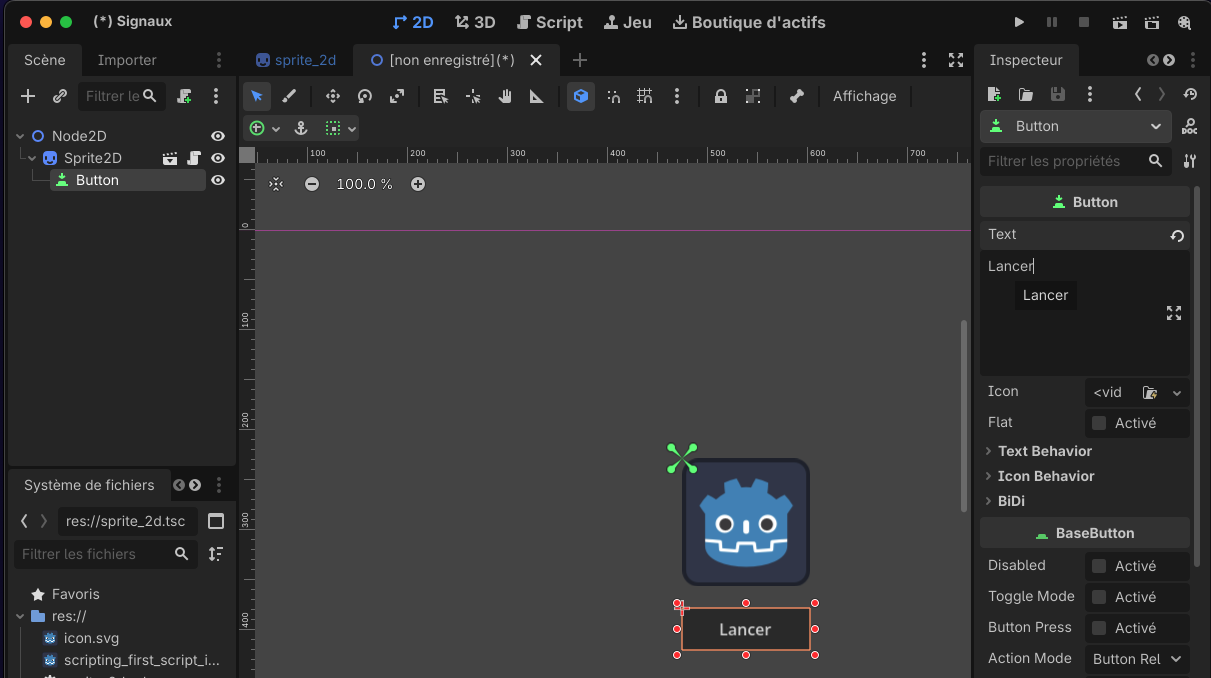Choose the Scale mode tool

pyautogui.click(x=397, y=96)
